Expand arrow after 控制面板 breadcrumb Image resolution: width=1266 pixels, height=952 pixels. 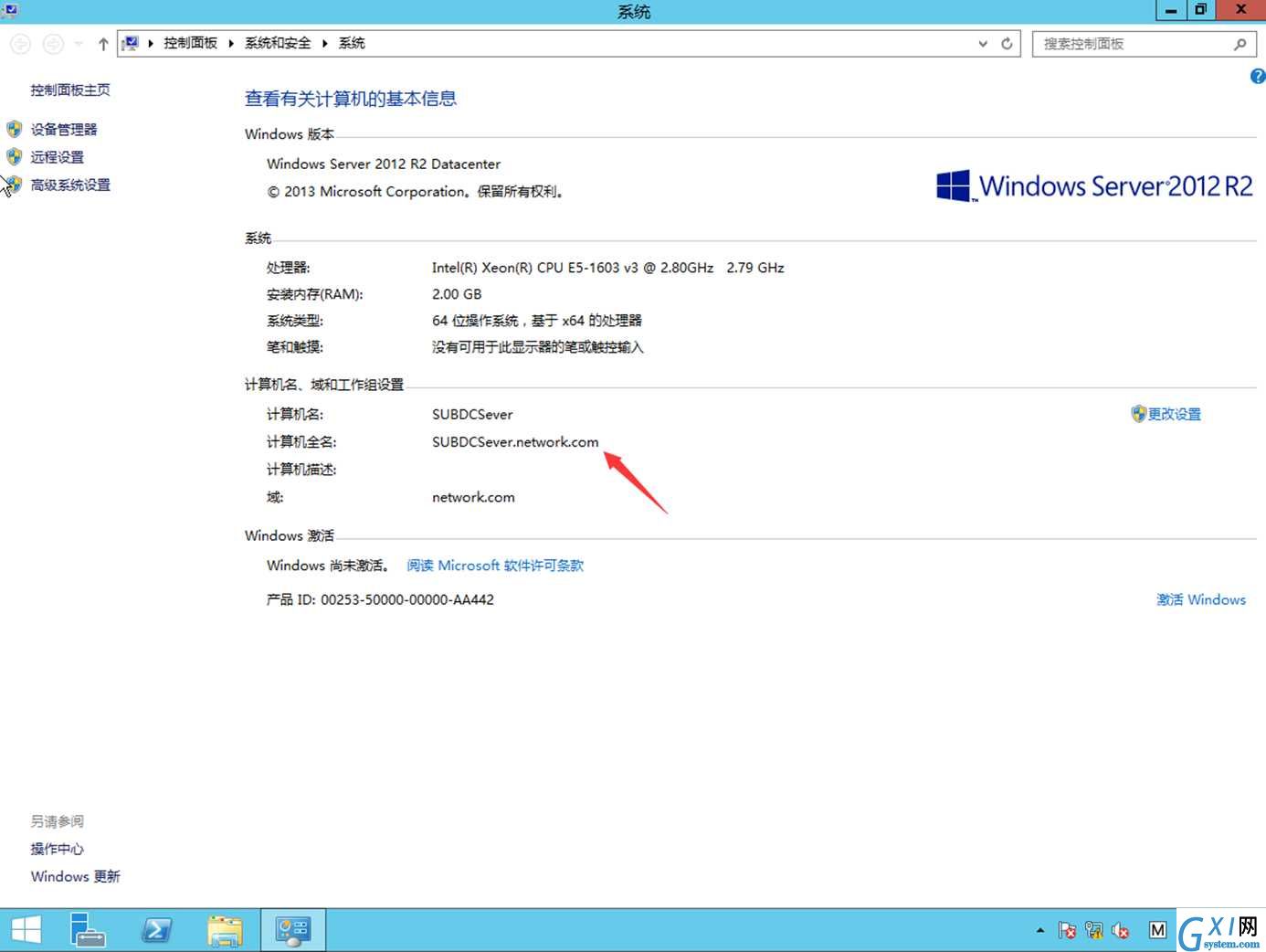tap(231, 43)
